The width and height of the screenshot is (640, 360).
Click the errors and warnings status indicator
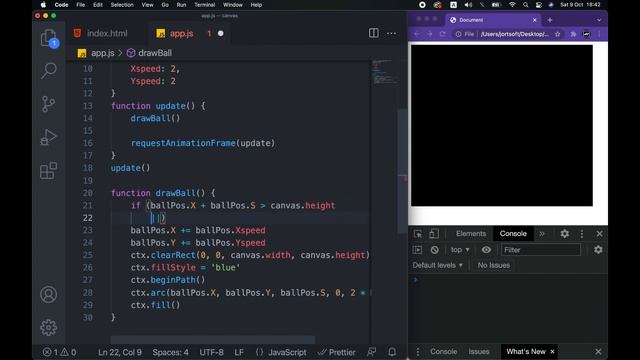click(60, 352)
